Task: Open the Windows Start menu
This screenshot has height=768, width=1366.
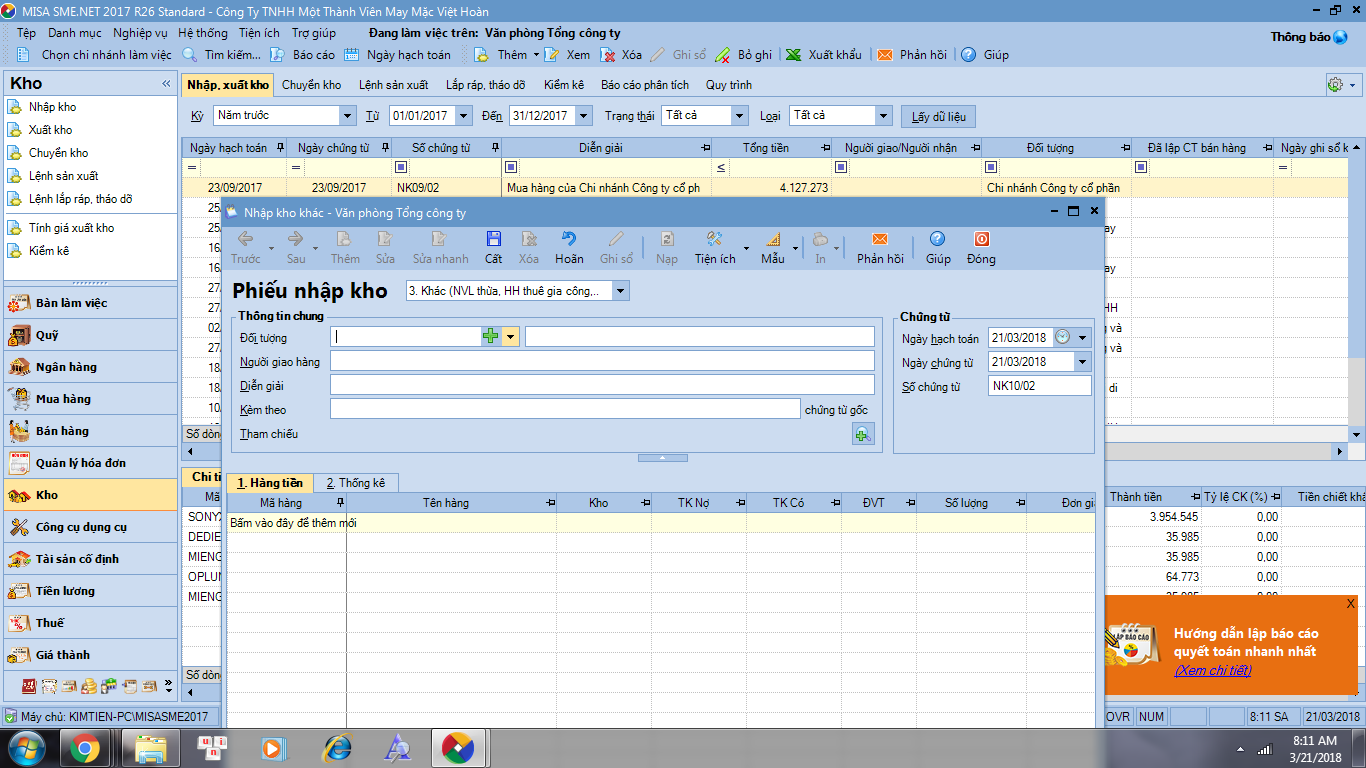Action: click(x=25, y=747)
